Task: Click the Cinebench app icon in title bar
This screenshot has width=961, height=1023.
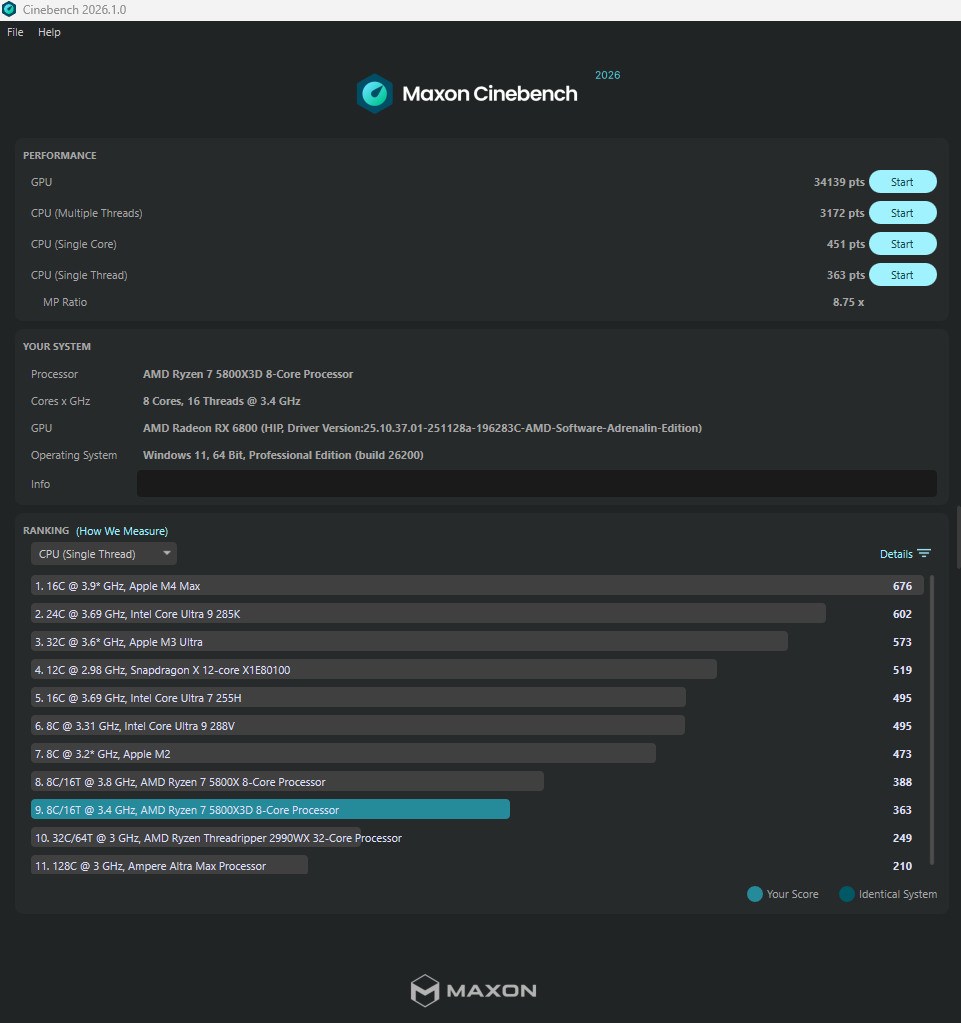Action: (x=9, y=10)
